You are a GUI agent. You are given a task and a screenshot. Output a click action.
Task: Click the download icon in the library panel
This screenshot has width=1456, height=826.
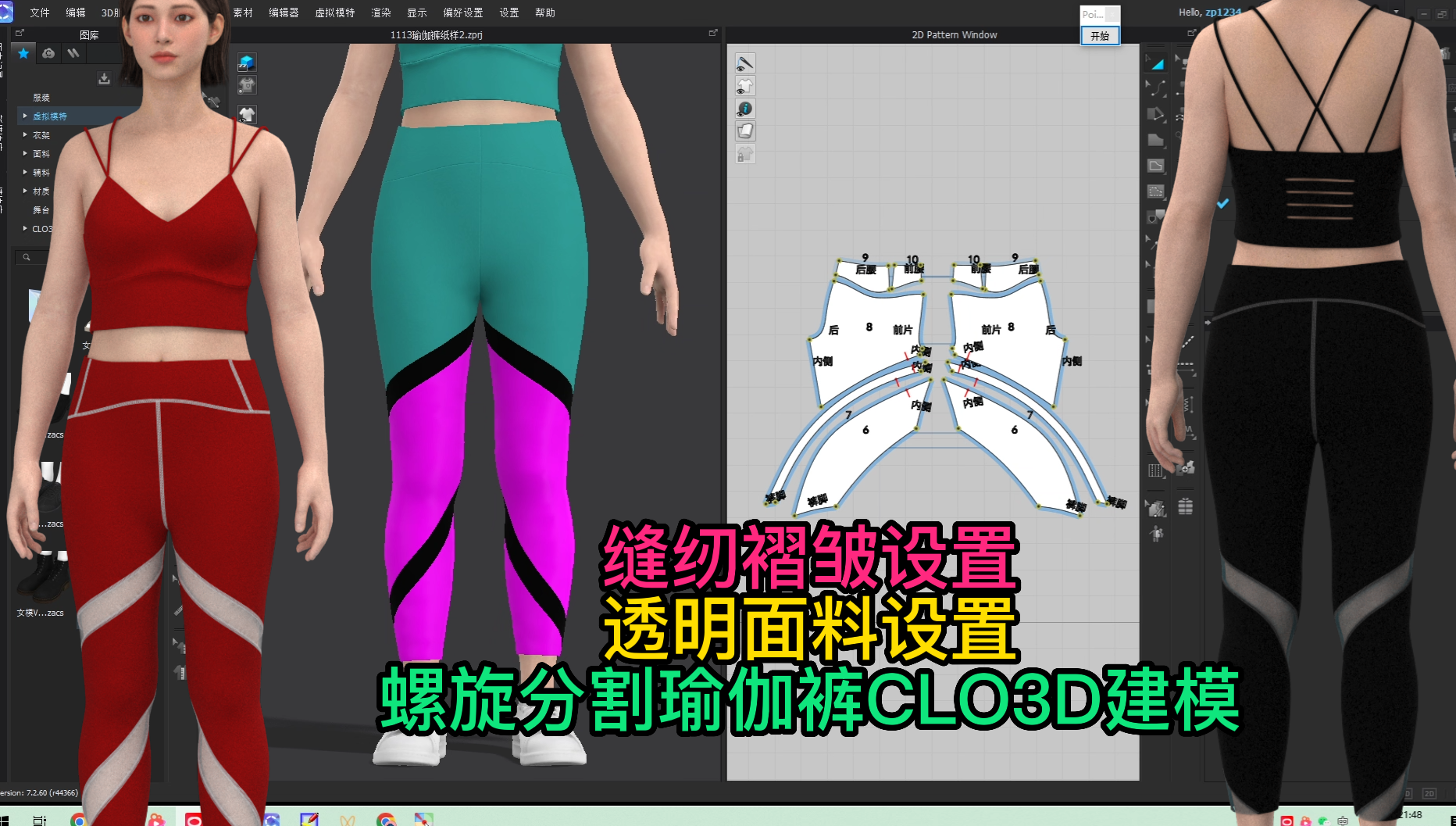click(x=102, y=77)
